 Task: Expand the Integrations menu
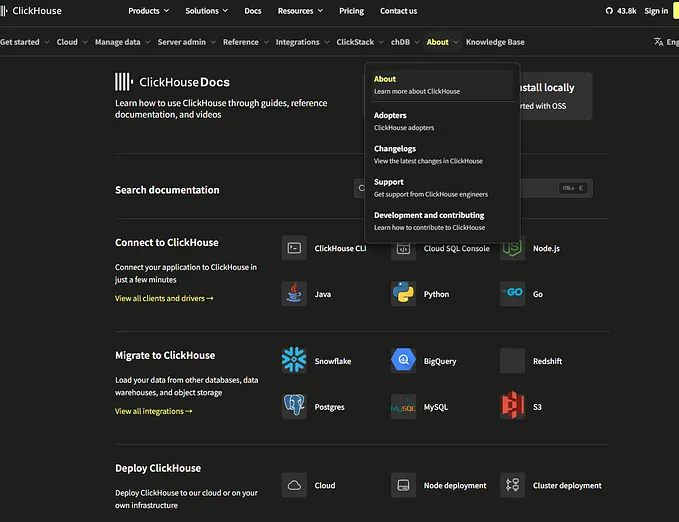tap(303, 42)
